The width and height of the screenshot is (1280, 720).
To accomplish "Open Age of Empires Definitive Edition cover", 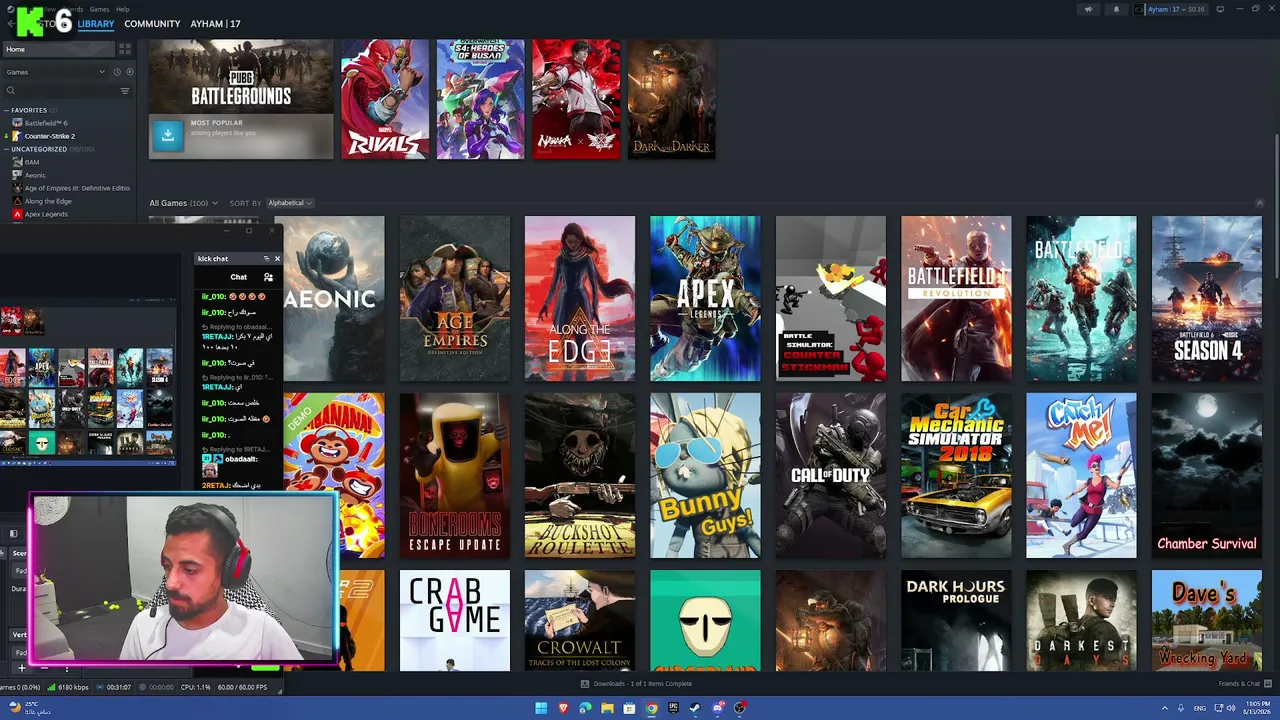I will tap(455, 298).
